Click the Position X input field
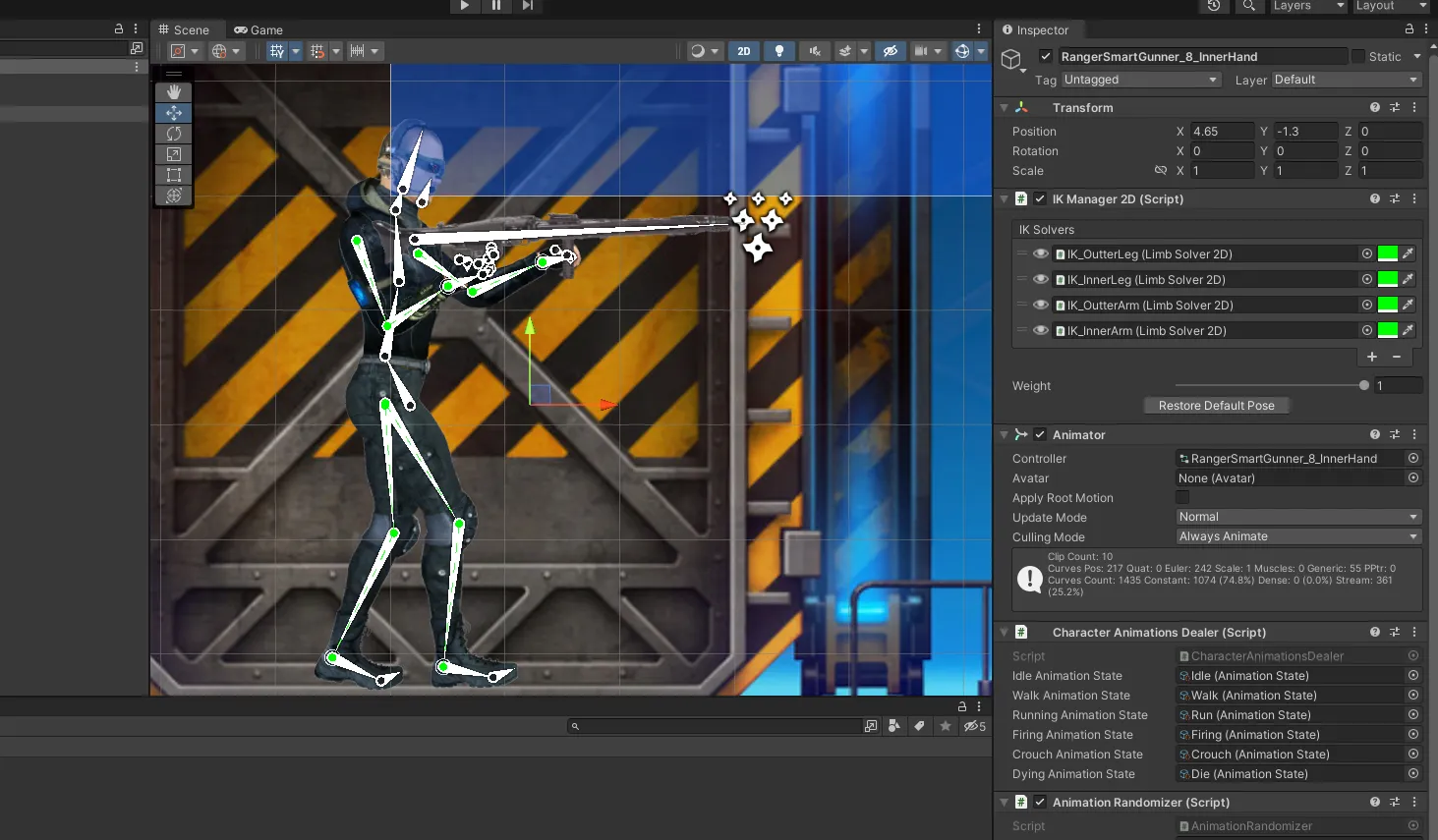This screenshot has width=1438, height=840. [x=1221, y=132]
